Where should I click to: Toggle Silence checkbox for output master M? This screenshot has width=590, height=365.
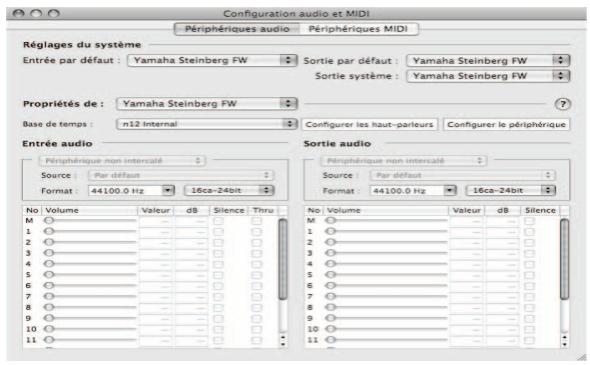pyautogui.click(x=529, y=221)
